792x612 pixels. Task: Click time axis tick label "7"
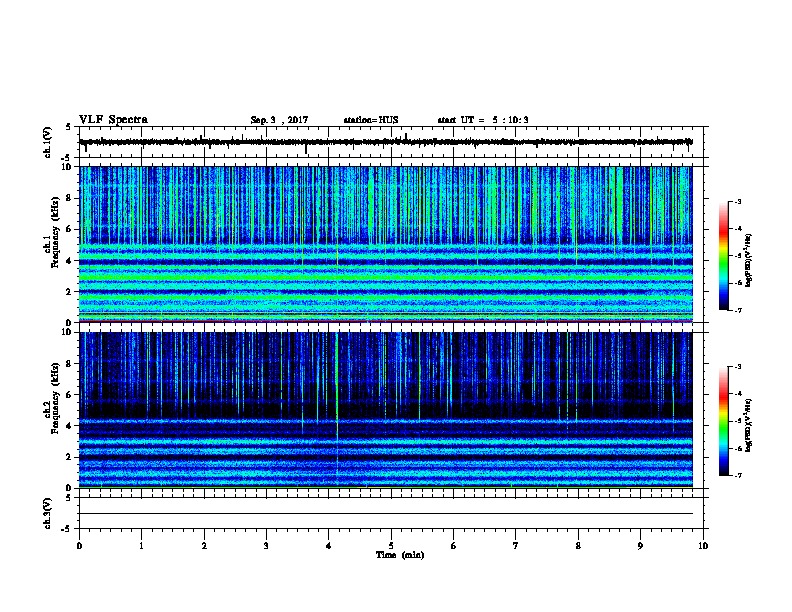[516, 546]
